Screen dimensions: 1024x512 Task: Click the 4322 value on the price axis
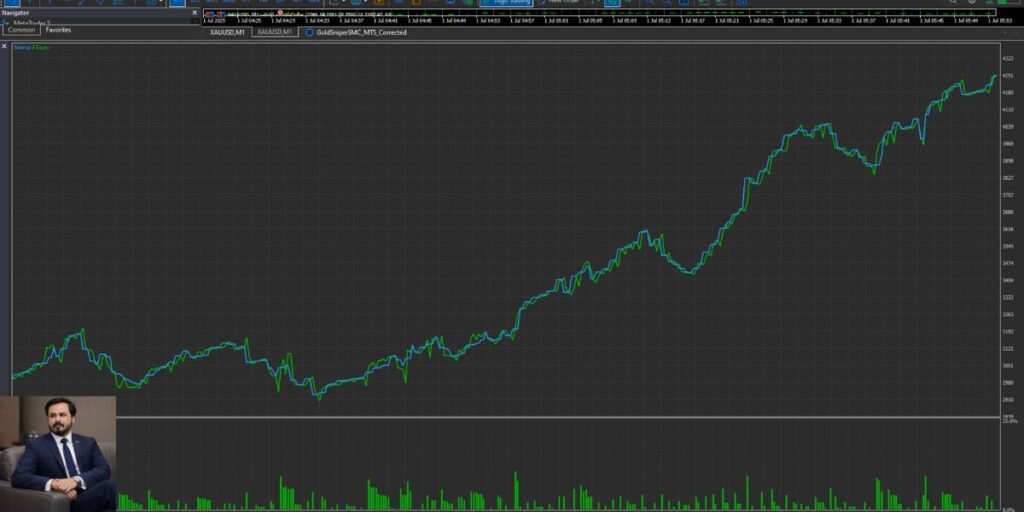click(1007, 59)
